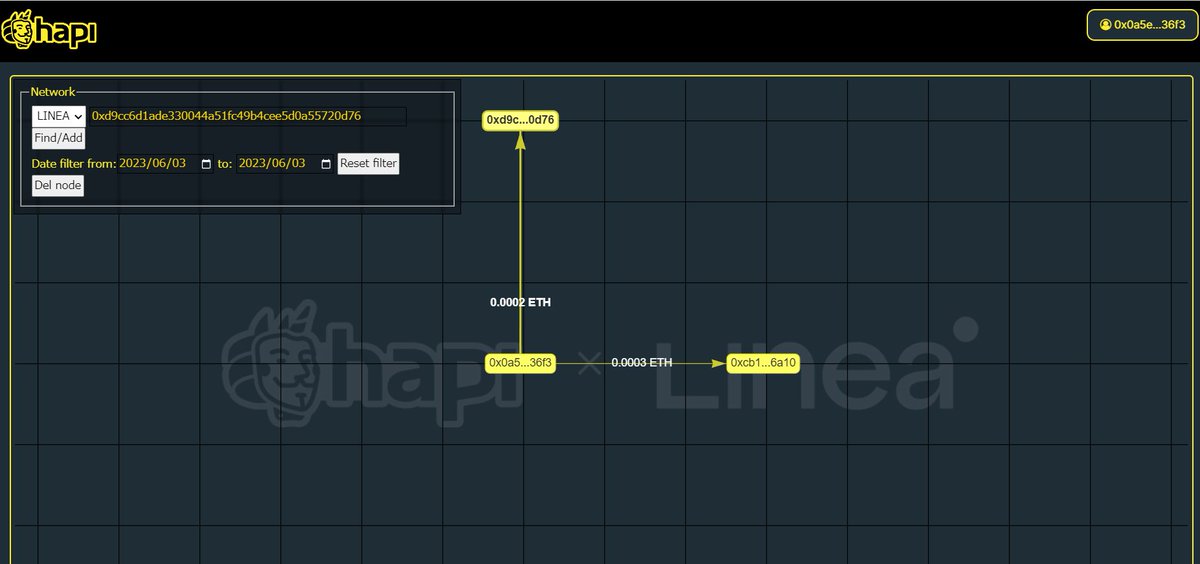Click the 0.0003 ETH edge label
This screenshot has width=1200, height=564.
tap(642, 363)
